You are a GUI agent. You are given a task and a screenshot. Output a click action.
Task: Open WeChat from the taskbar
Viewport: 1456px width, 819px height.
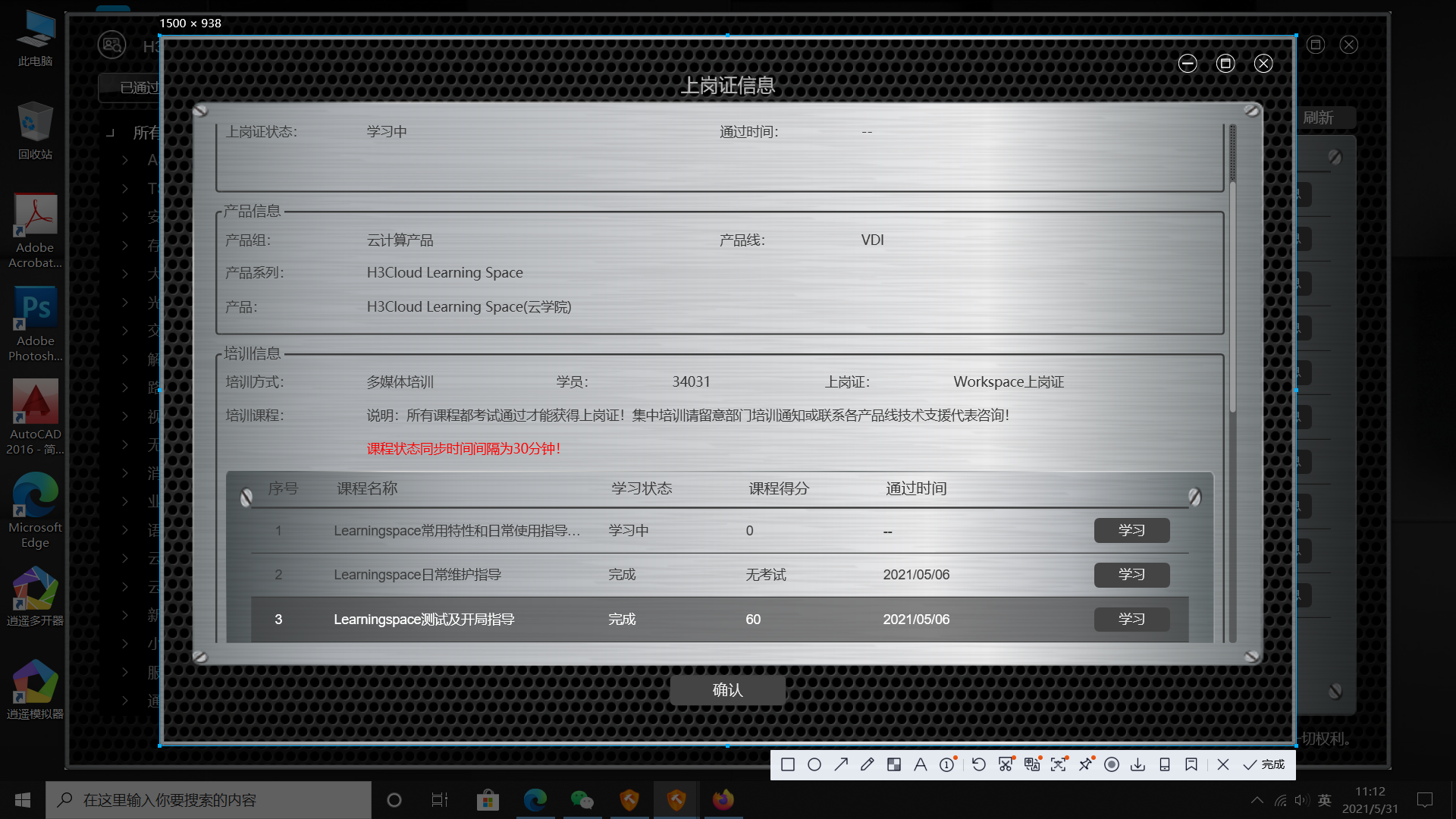(x=582, y=800)
